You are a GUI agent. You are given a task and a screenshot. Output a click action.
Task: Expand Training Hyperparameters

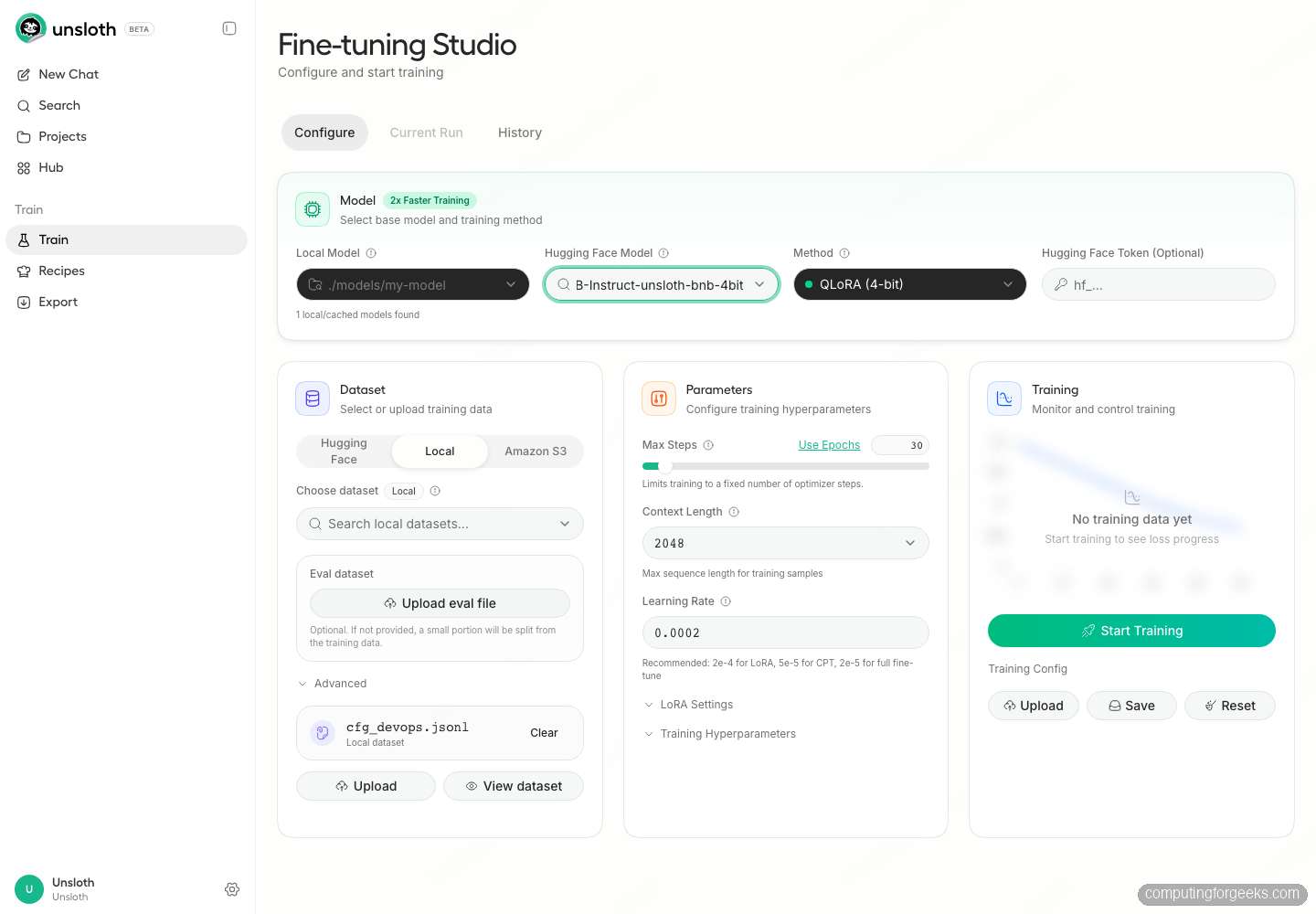tap(720, 734)
